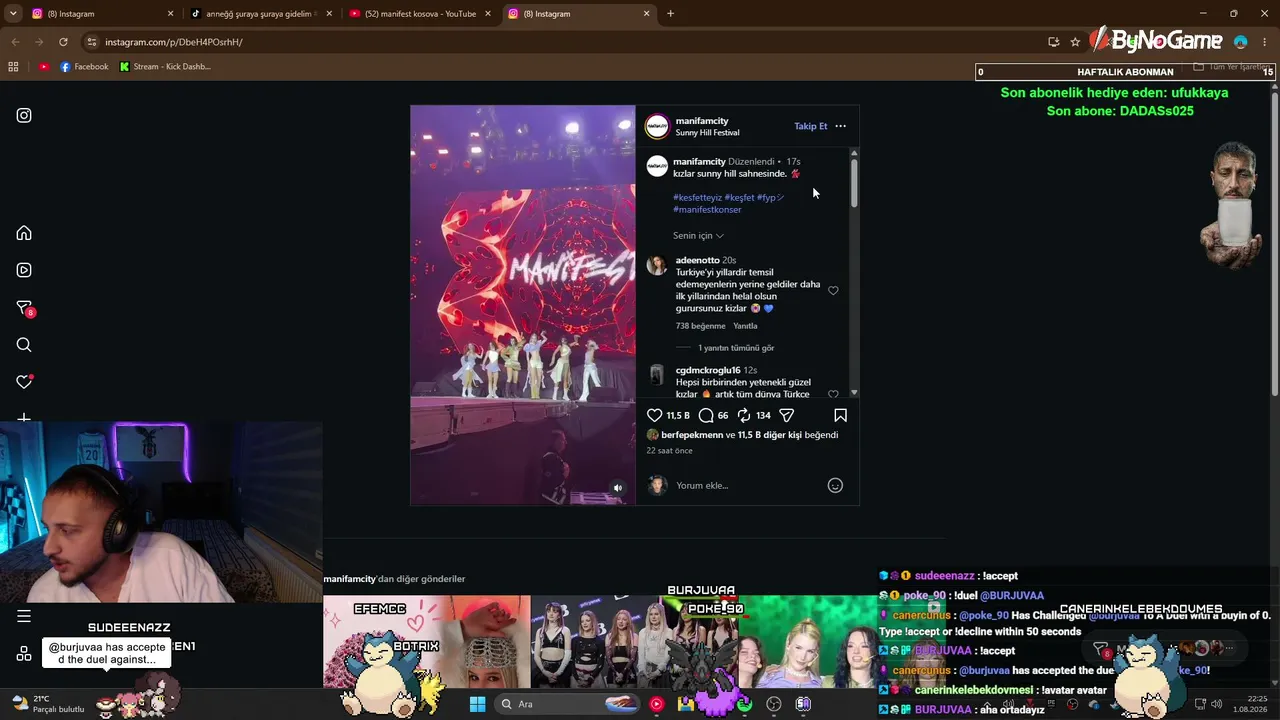Open Instagram home via the logo icon
This screenshot has width=1280, height=720.
[24, 115]
